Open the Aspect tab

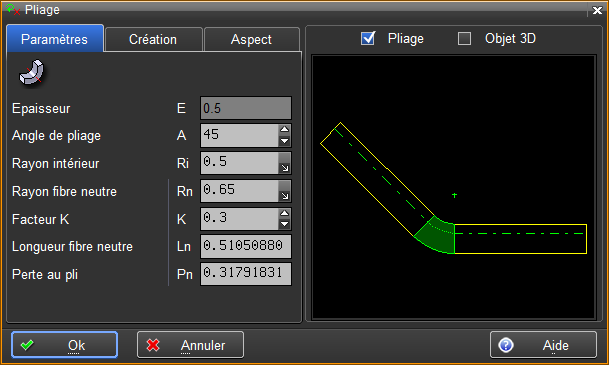coord(251,39)
